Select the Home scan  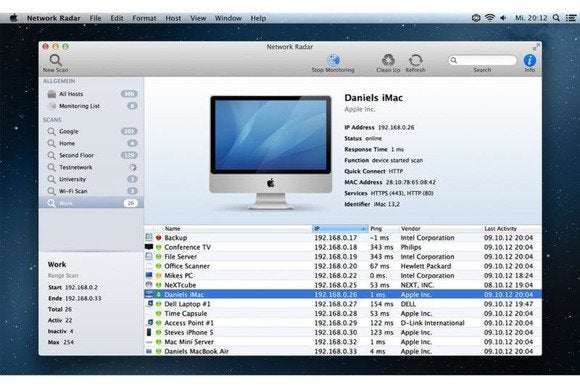(x=91, y=143)
